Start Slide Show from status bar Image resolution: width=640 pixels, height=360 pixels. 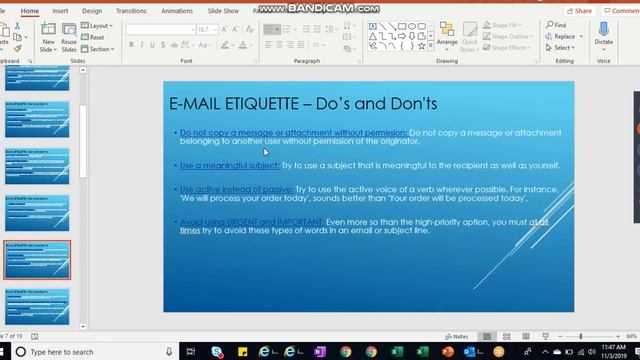coord(545,336)
